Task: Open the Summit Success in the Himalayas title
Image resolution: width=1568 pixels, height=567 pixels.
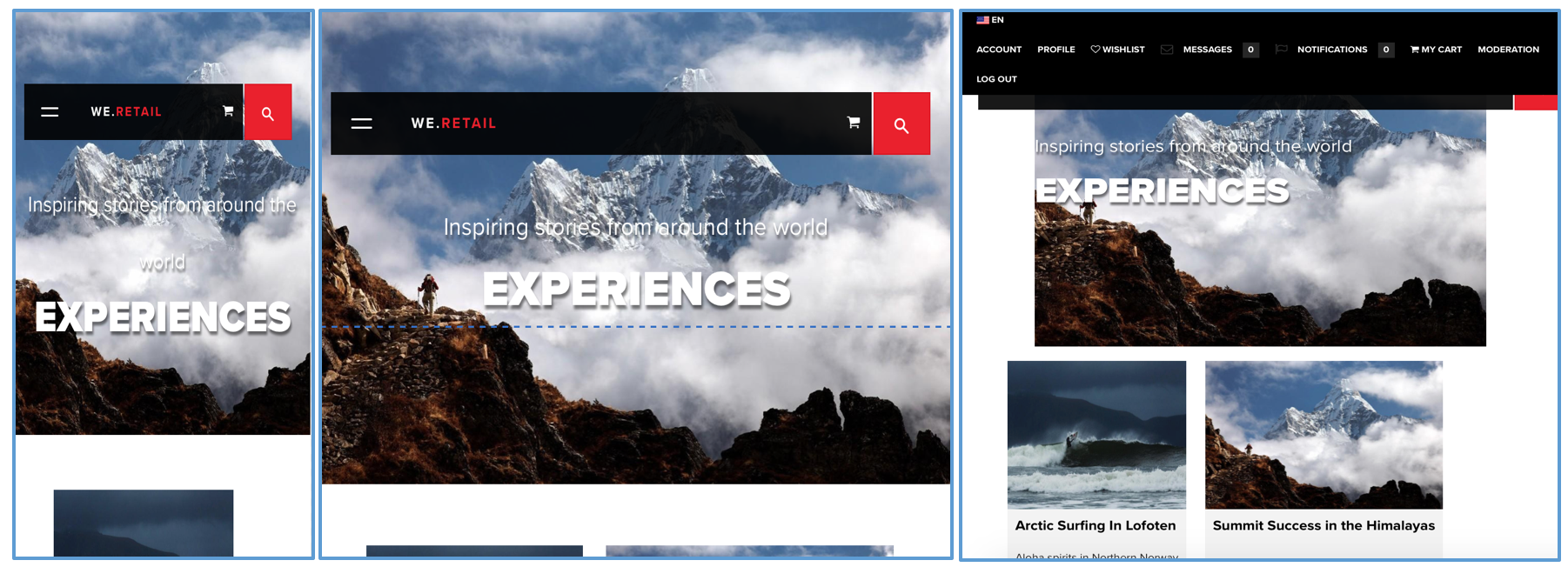Action: (1323, 525)
